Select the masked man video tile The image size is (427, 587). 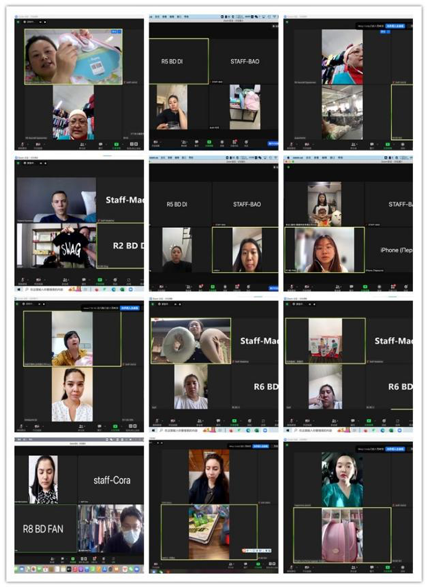click(x=111, y=528)
